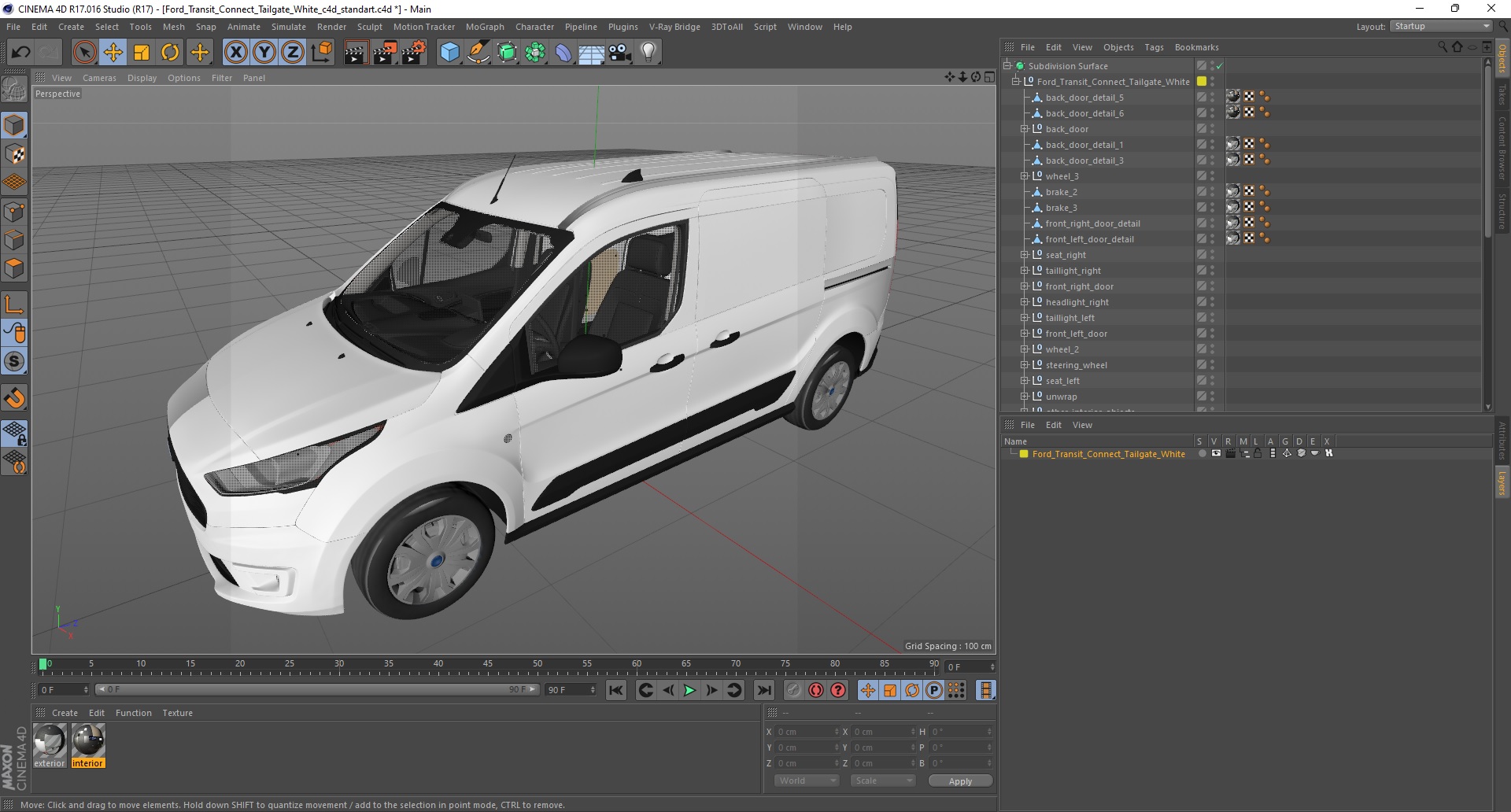Expand the seat_right object
This screenshot has height=812, width=1511.
[1025, 255]
